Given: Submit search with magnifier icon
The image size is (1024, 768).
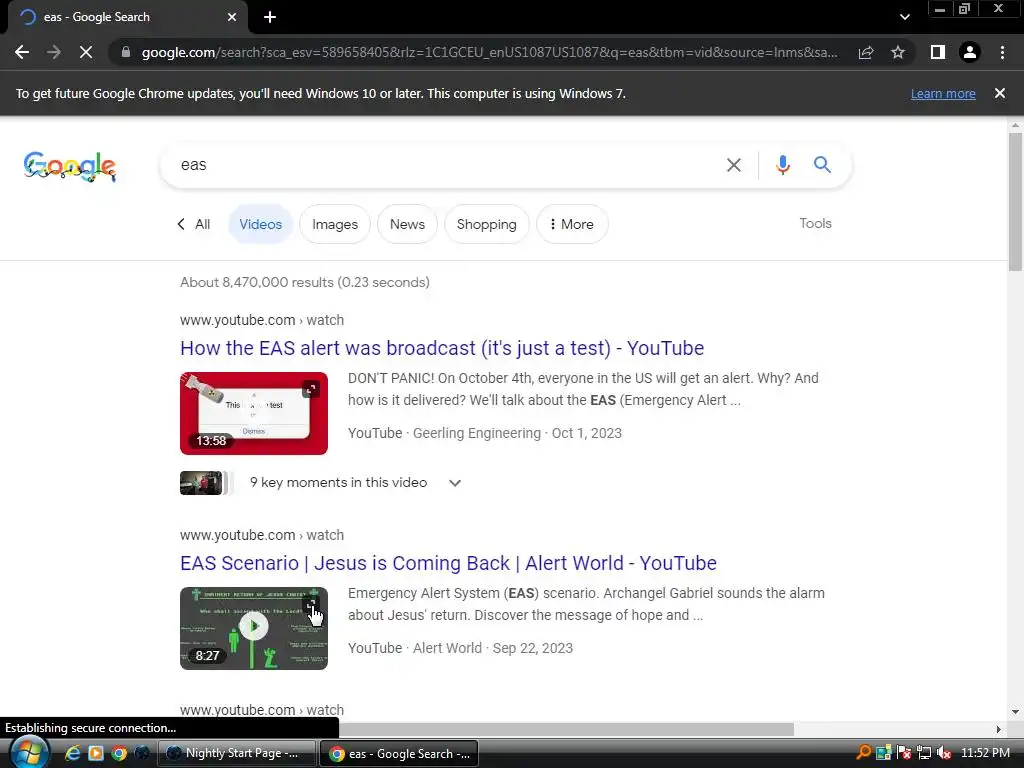Looking at the screenshot, I should [x=822, y=165].
